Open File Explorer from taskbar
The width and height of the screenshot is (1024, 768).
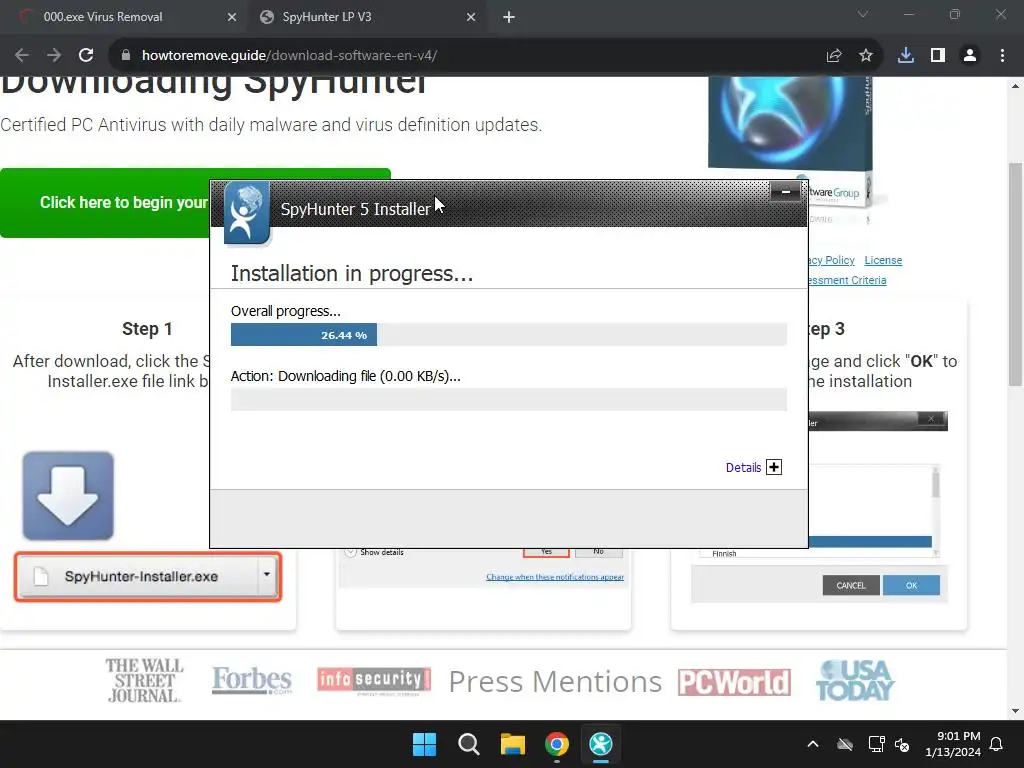tap(513, 744)
